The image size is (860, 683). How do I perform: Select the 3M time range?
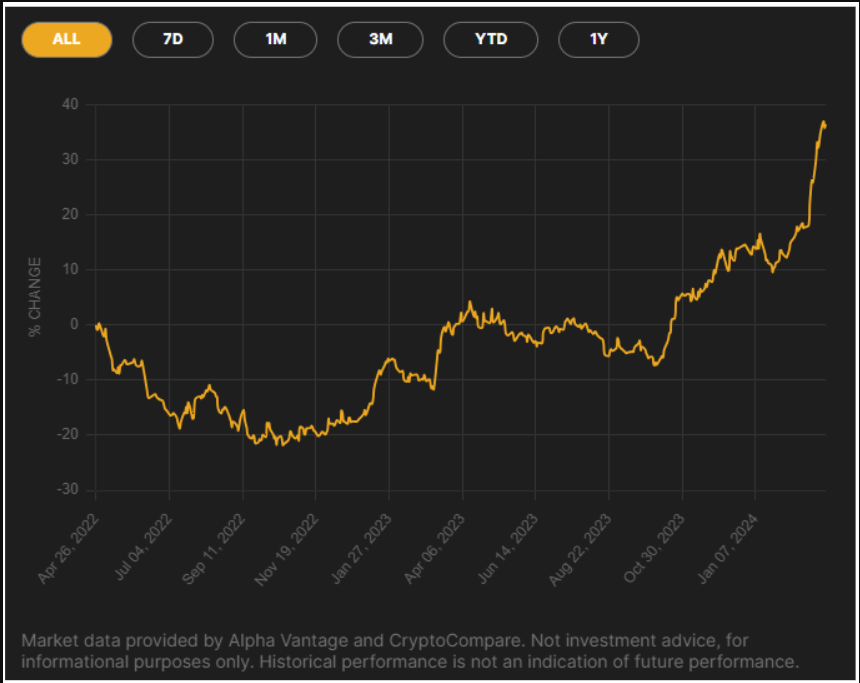click(380, 39)
